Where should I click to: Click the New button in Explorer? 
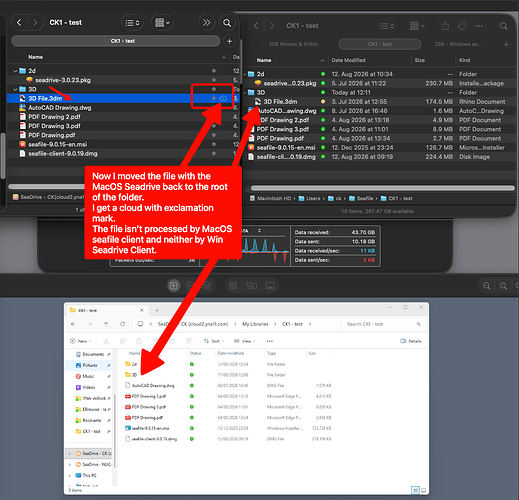(80, 341)
